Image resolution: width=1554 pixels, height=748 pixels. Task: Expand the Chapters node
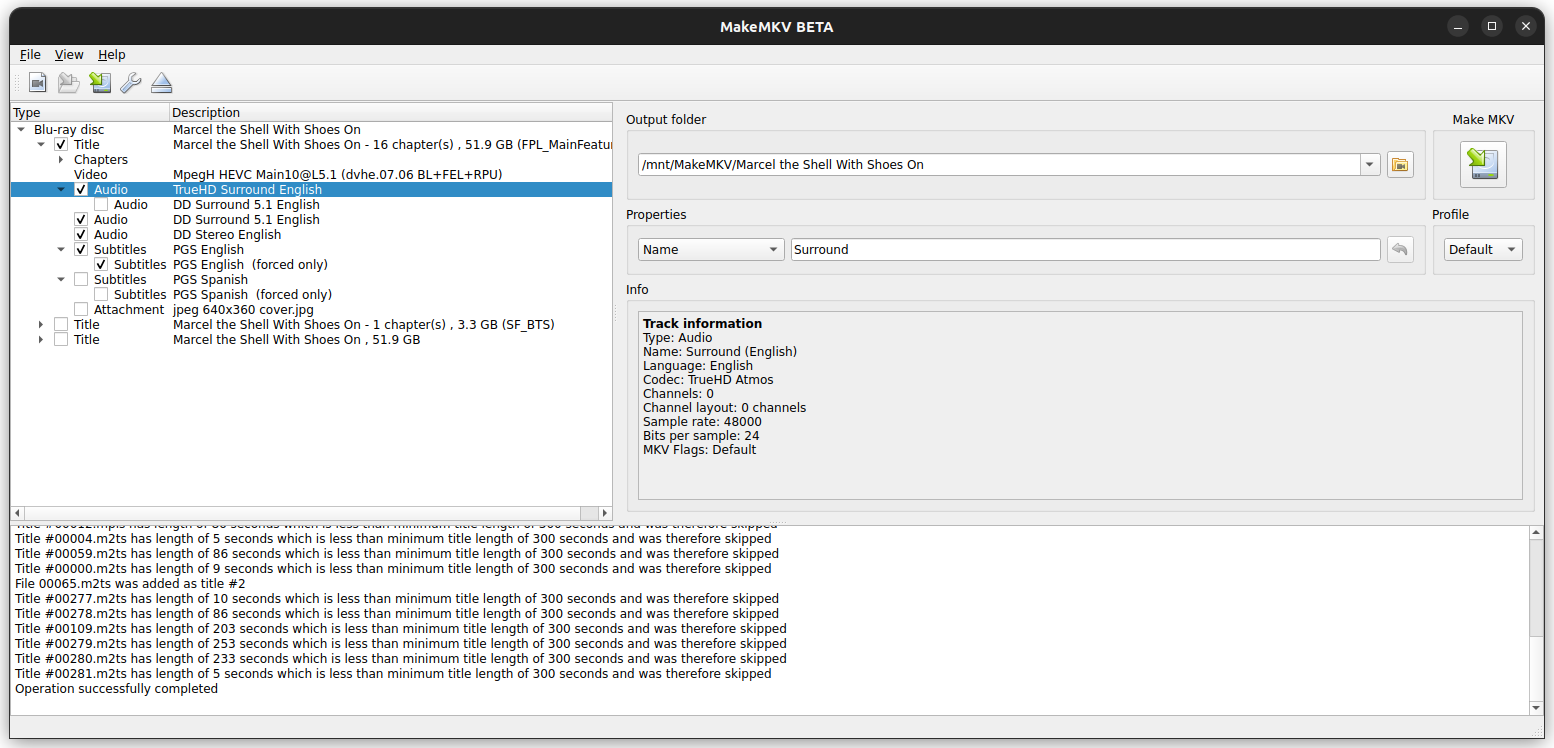(61, 160)
